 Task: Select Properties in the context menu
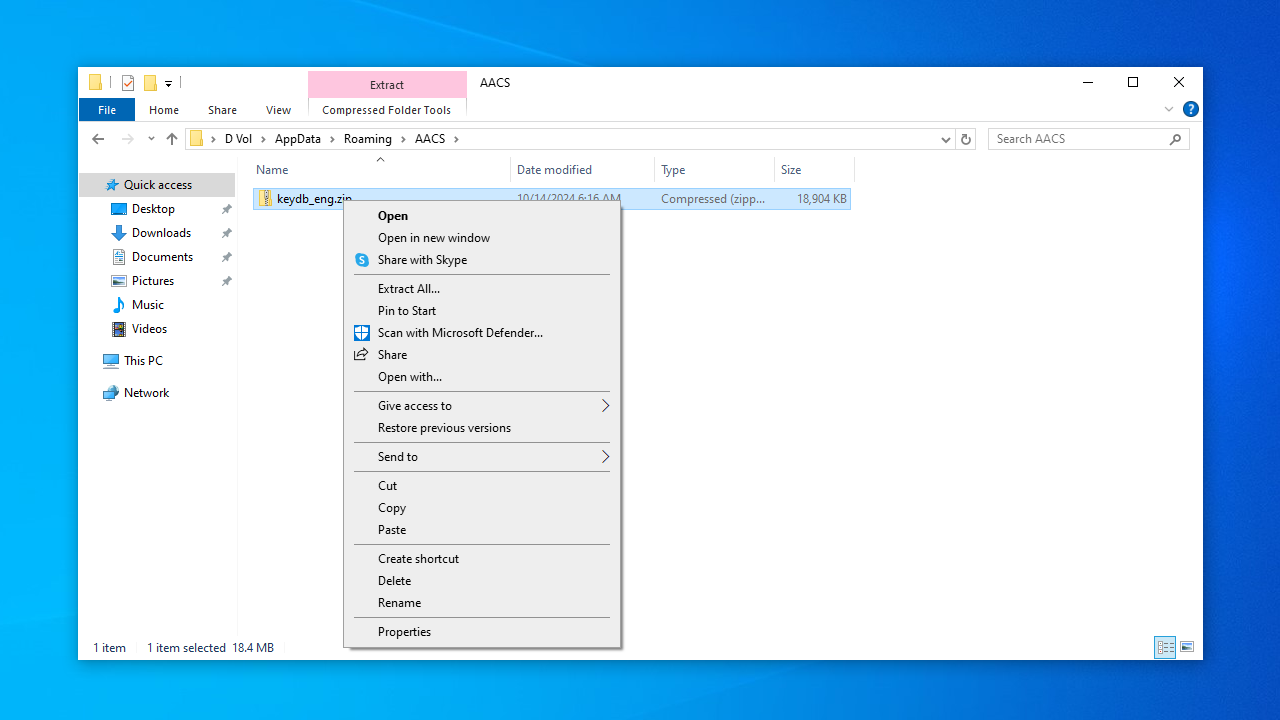(x=404, y=632)
